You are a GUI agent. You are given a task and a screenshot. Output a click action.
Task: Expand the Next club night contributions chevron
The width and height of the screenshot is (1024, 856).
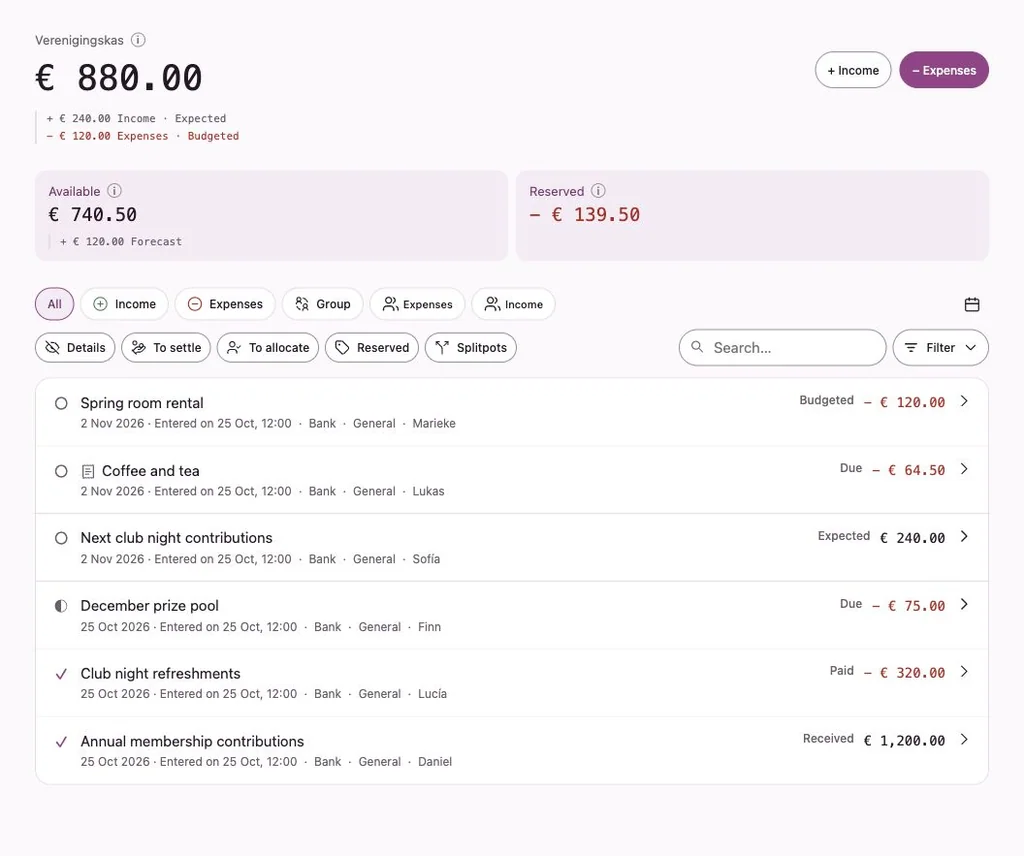click(x=964, y=536)
